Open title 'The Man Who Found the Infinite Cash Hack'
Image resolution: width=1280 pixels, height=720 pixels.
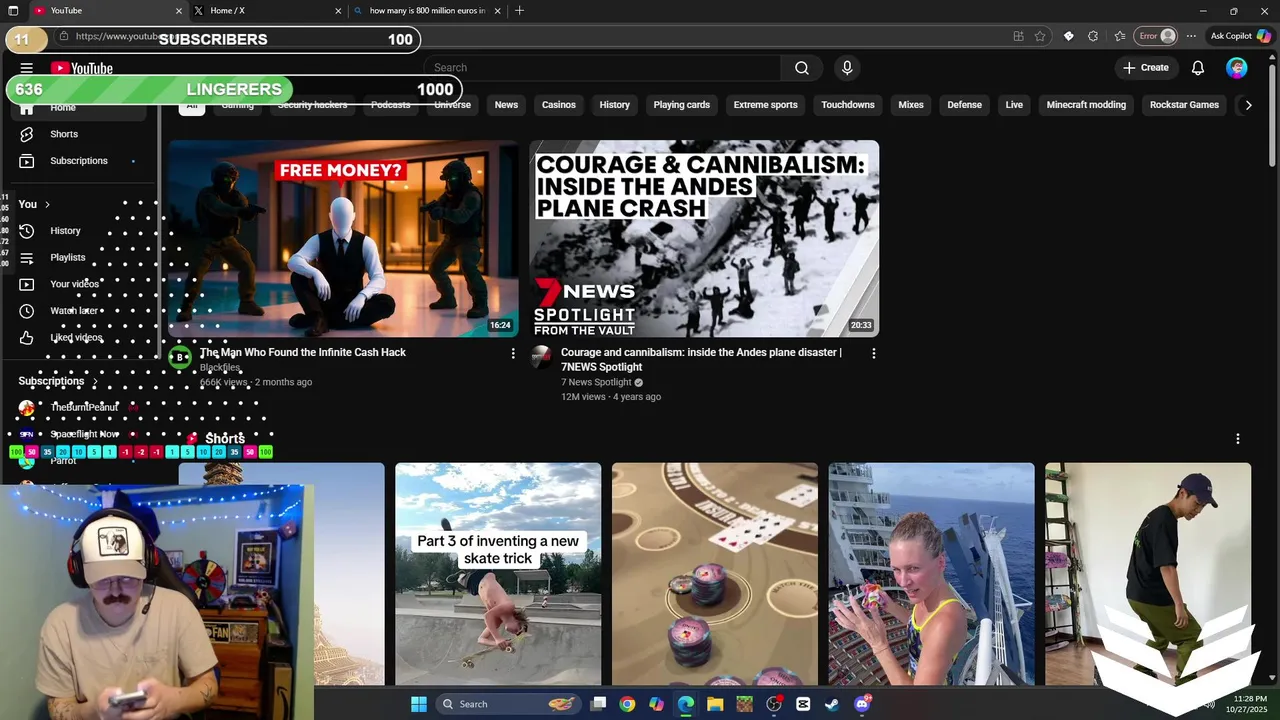coord(302,352)
